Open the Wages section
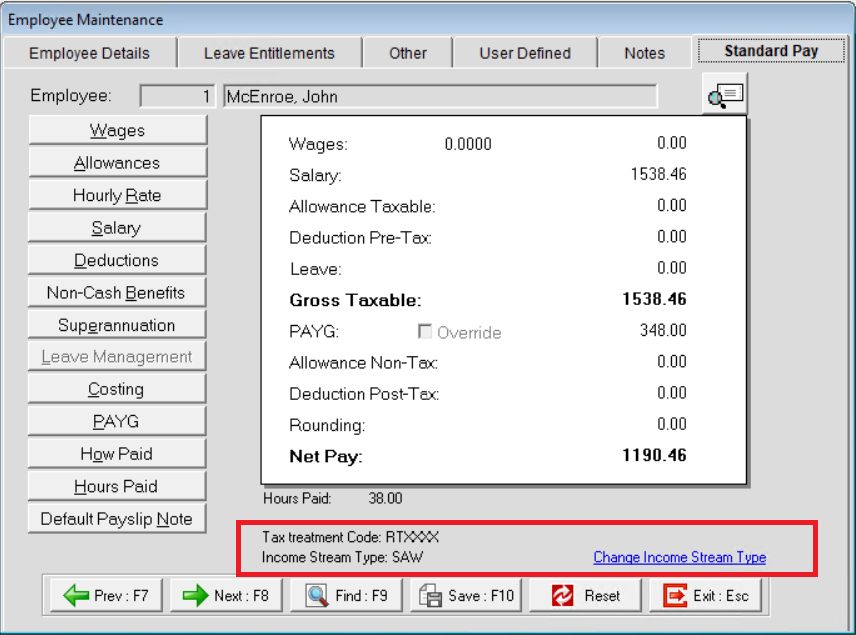 tap(117, 131)
